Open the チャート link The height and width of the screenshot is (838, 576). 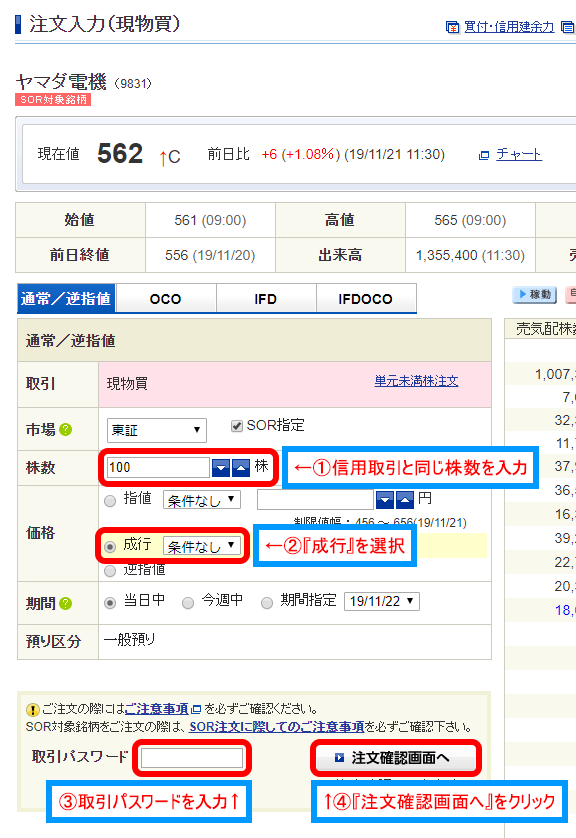click(518, 154)
